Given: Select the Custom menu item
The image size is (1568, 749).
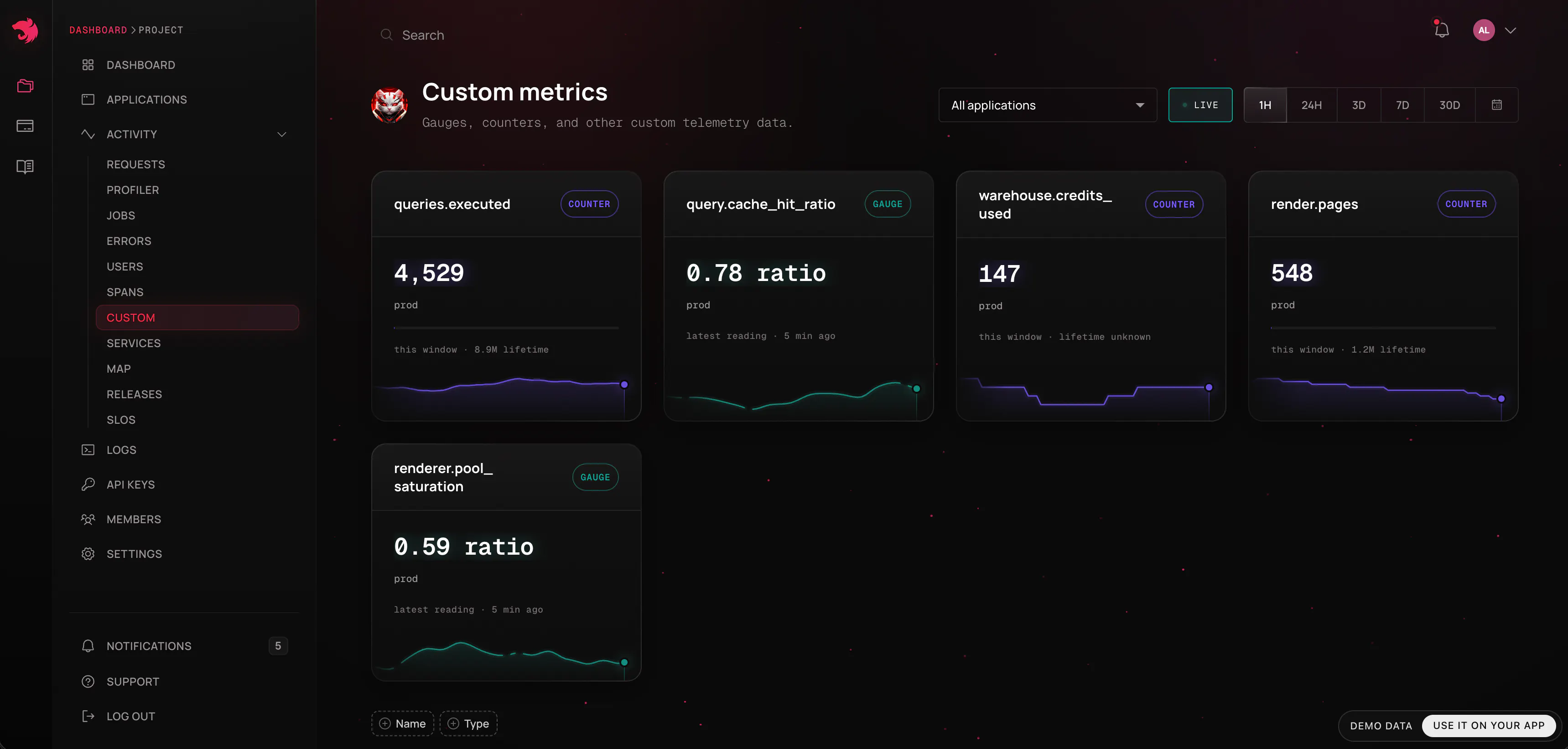Looking at the screenshot, I should 197,318.
